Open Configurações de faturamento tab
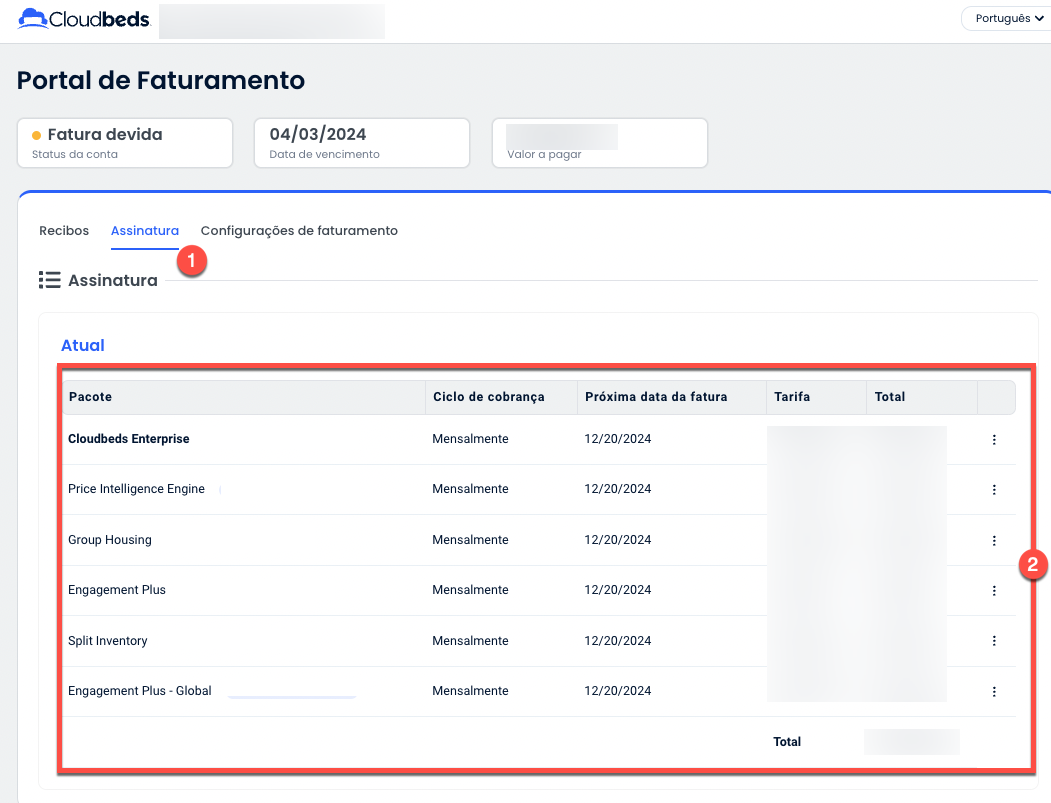The width and height of the screenshot is (1051, 803). (299, 231)
